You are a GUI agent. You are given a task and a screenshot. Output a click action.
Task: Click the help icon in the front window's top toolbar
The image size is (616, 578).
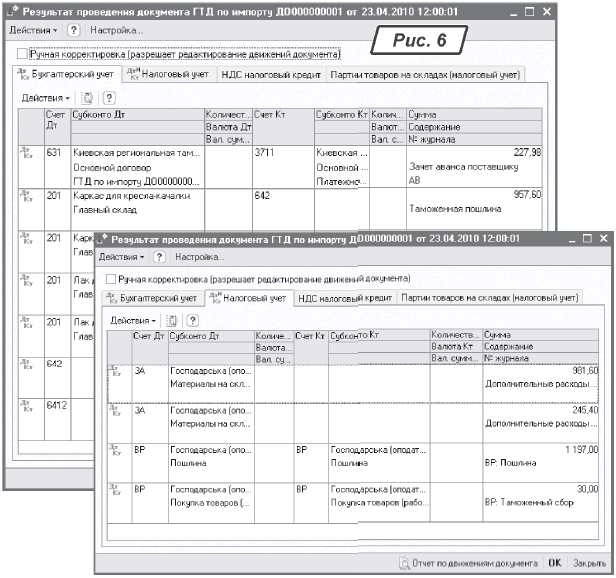tap(161, 257)
